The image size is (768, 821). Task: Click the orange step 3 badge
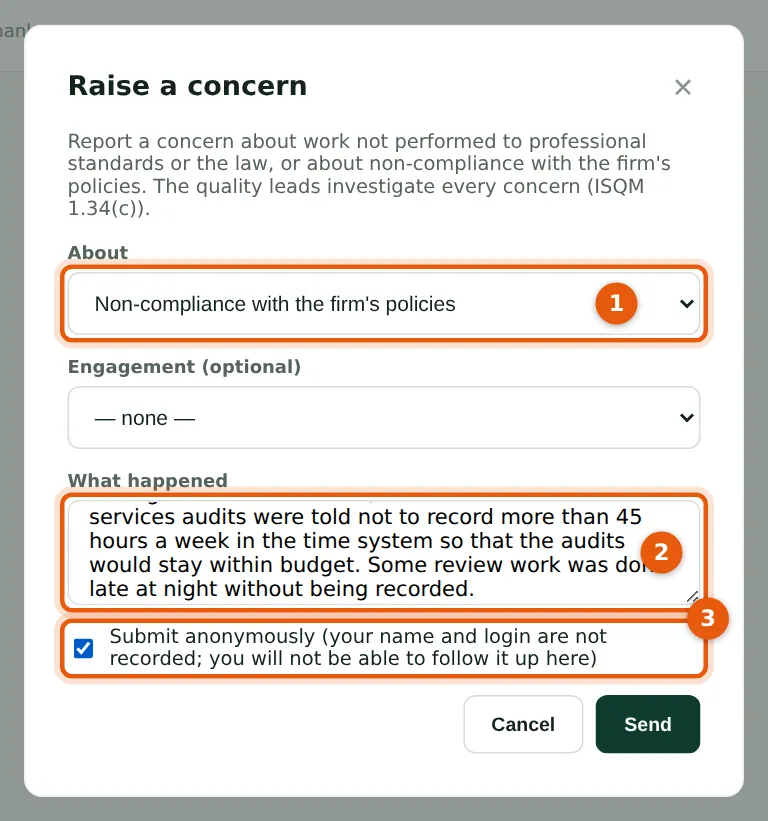(x=708, y=618)
